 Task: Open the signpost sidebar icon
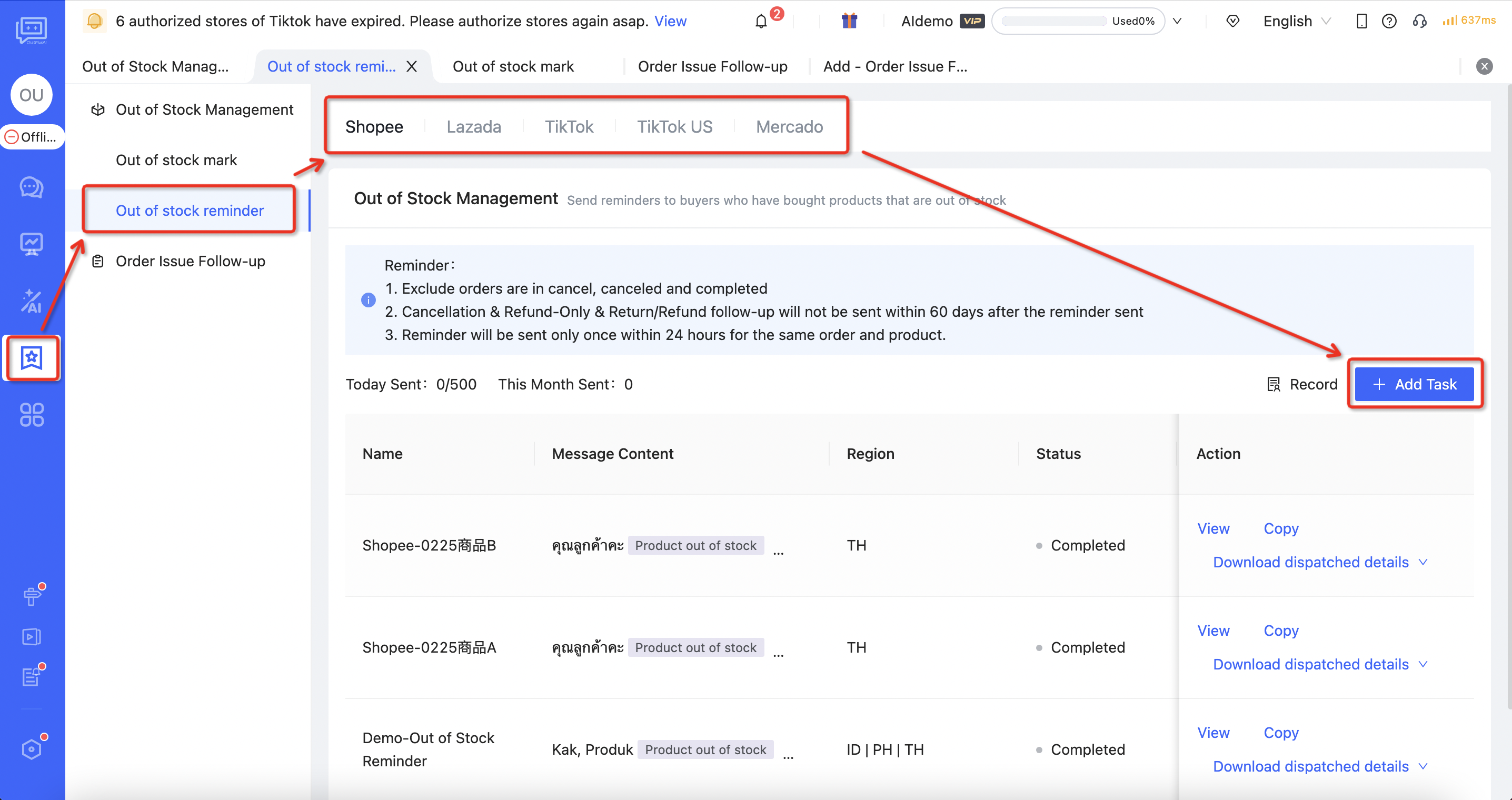click(32, 596)
